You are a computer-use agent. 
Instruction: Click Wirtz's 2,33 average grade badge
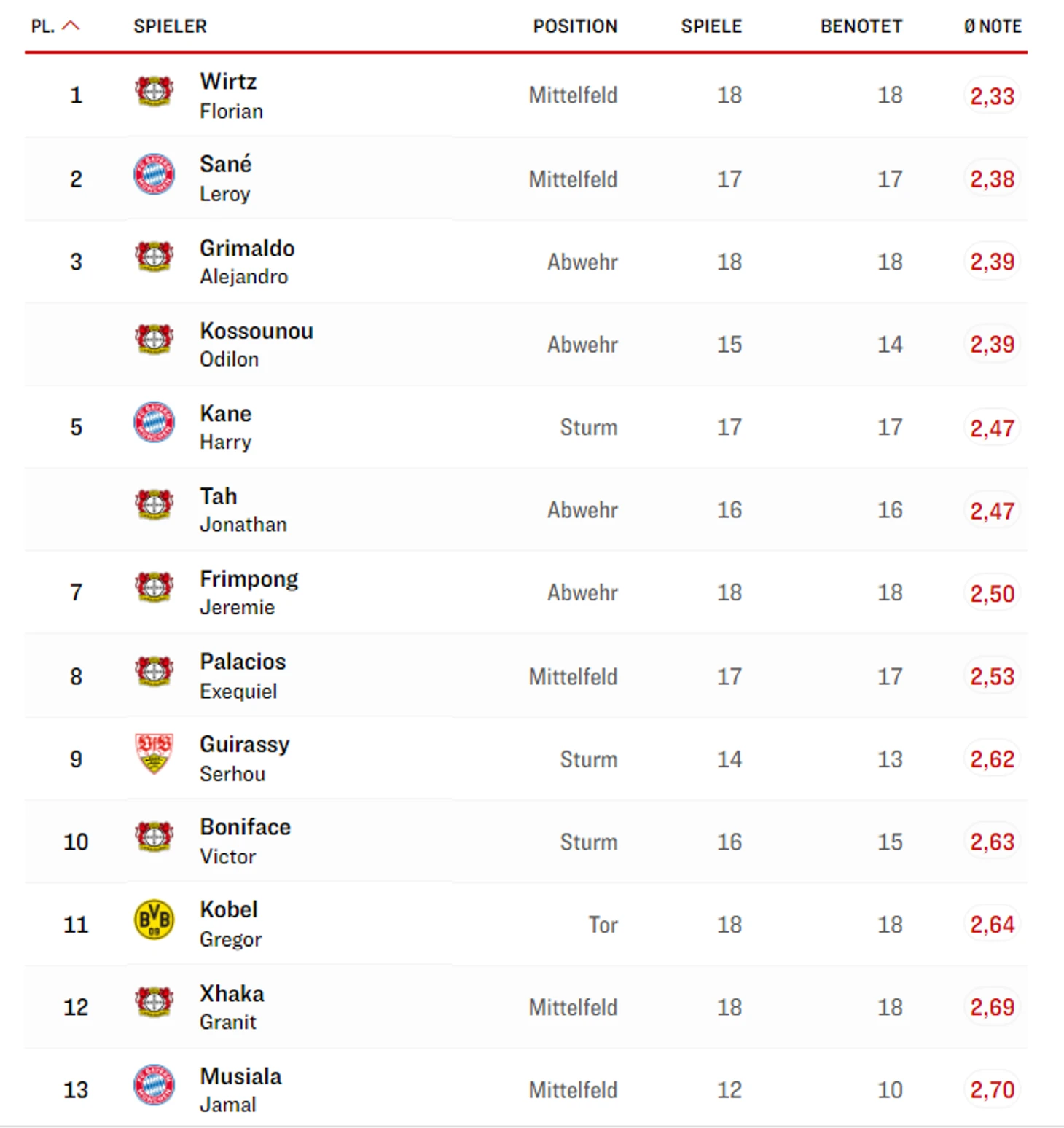[x=992, y=95]
